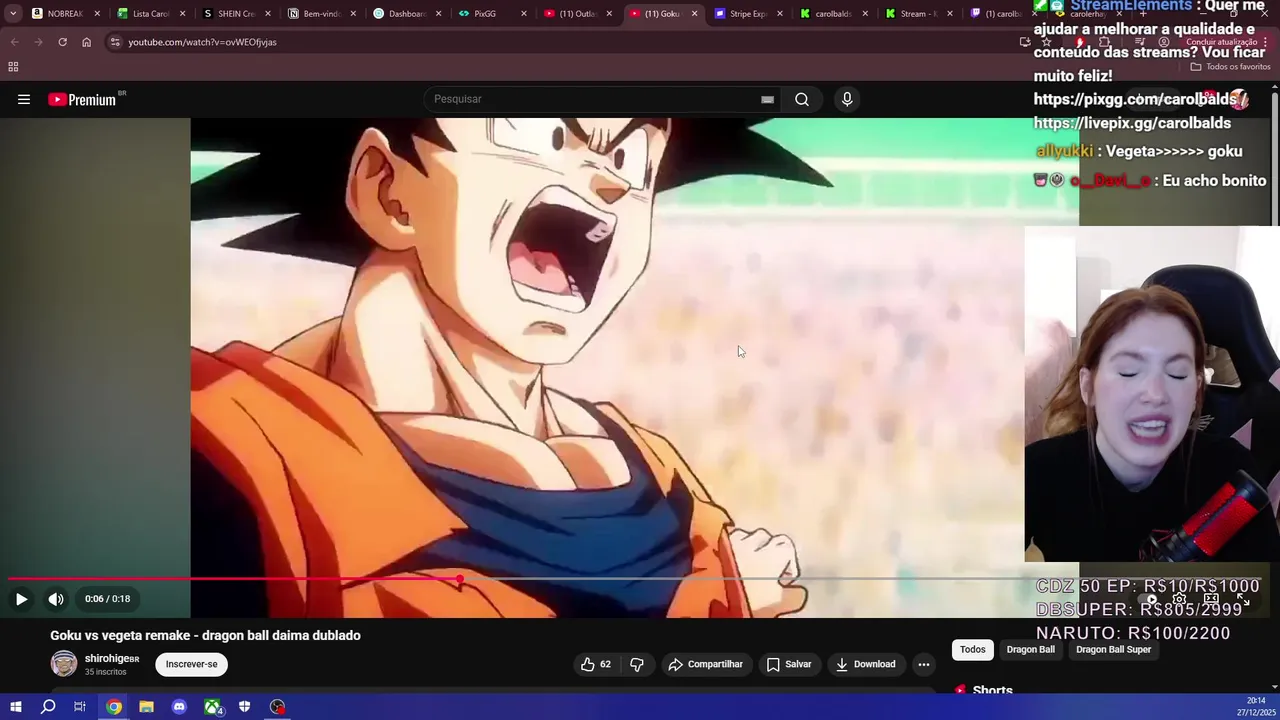Start voice search with the microphone icon
The width and height of the screenshot is (1280, 720).
coord(847,99)
